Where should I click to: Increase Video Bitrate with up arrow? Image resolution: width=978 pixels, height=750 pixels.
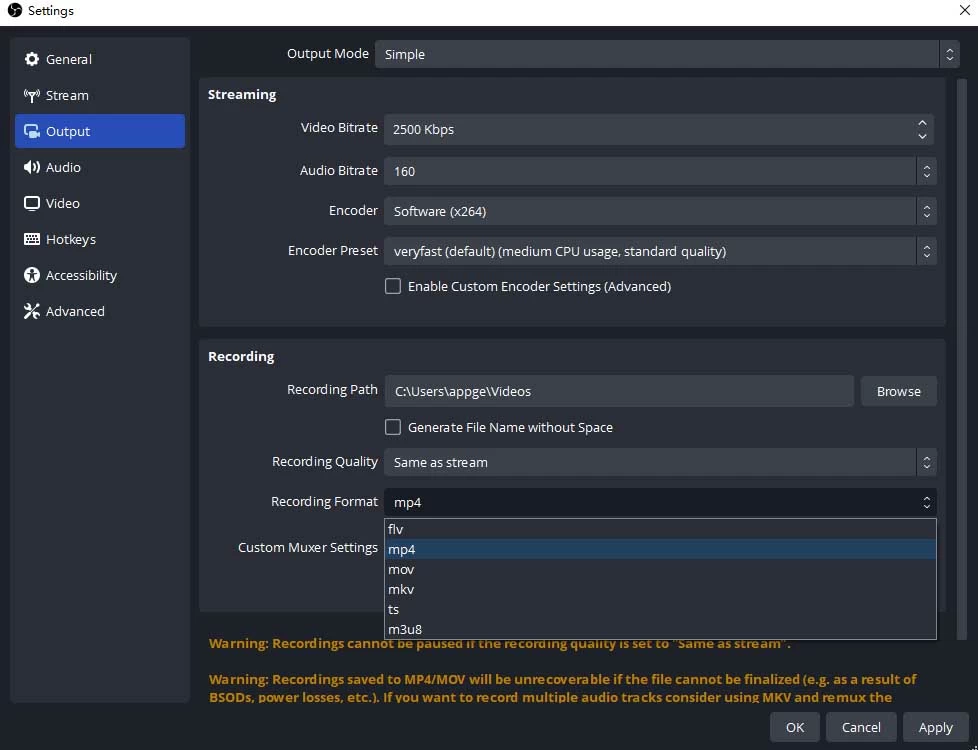click(x=922, y=123)
